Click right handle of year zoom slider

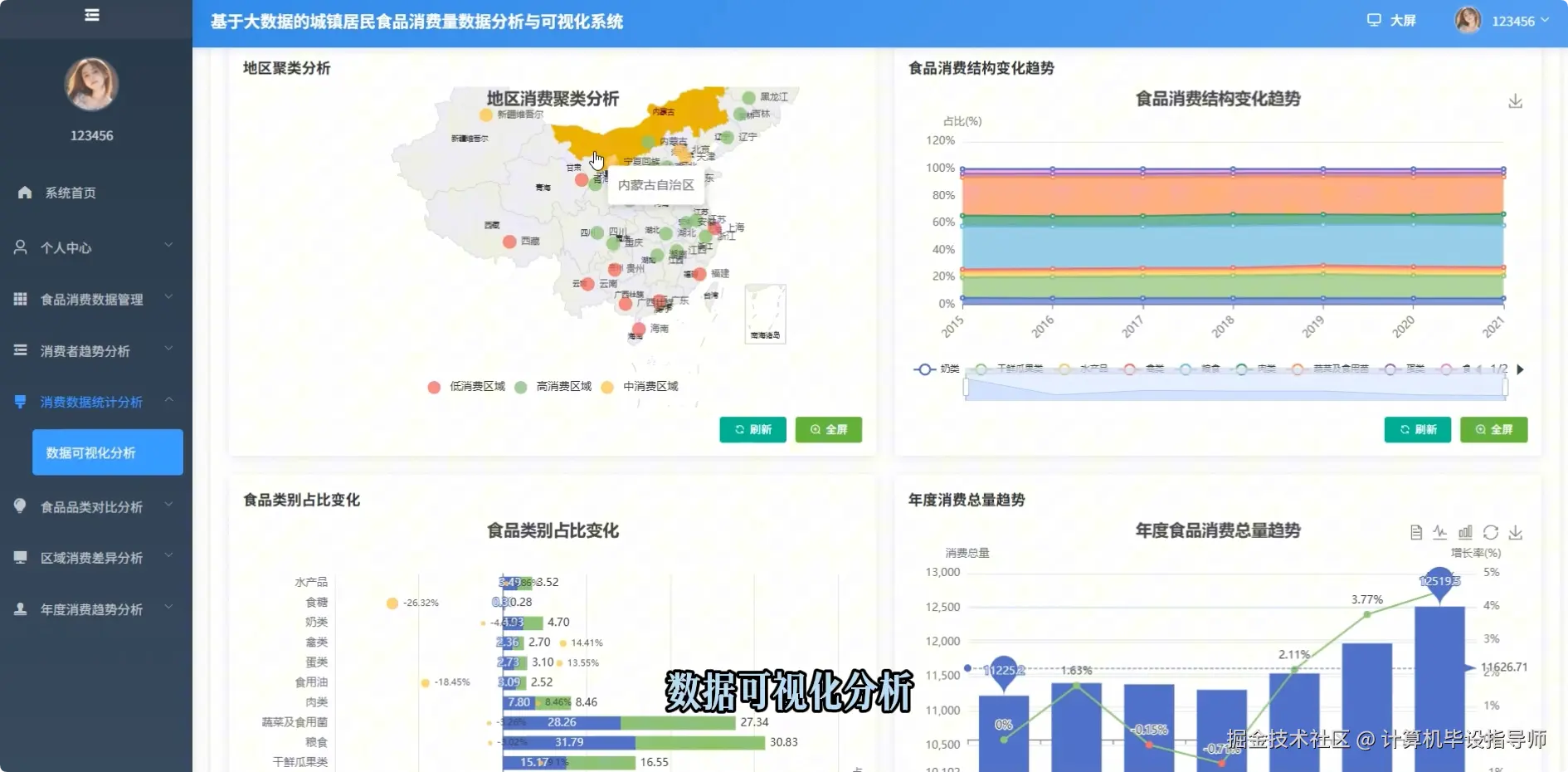(1505, 387)
